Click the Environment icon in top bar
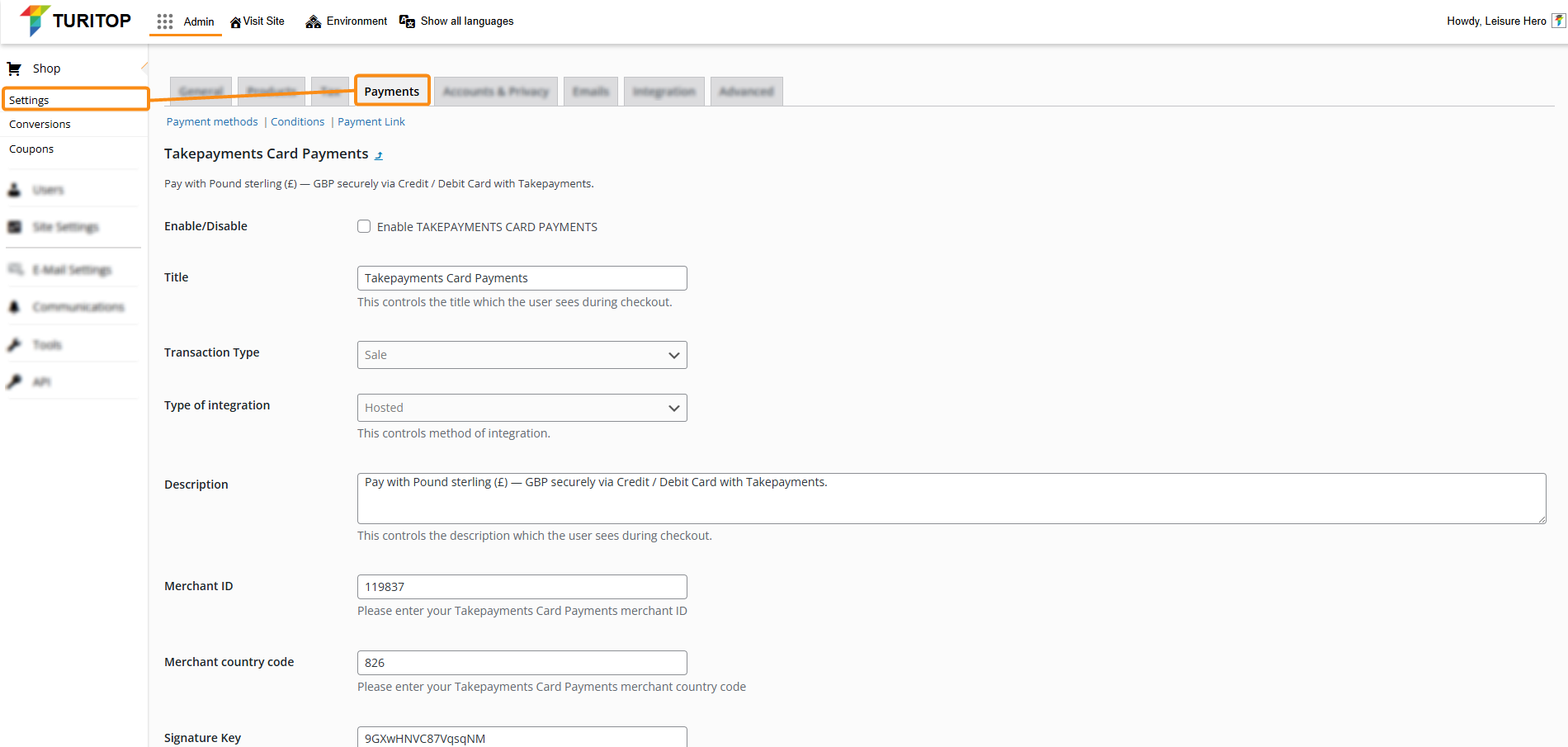This screenshot has width=1568, height=747. click(x=313, y=21)
